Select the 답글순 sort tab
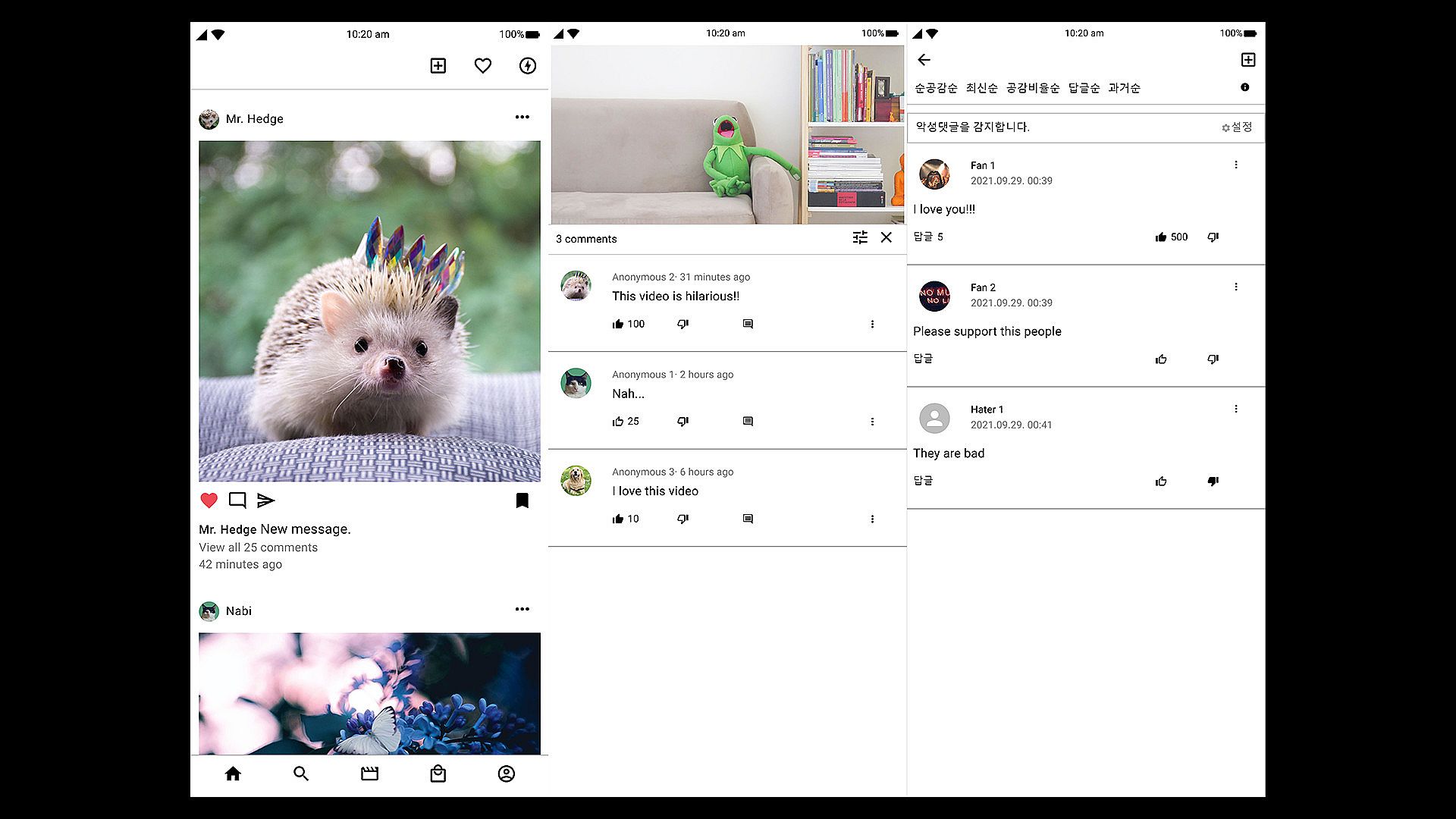1456x819 pixels. coord(1084,89)
